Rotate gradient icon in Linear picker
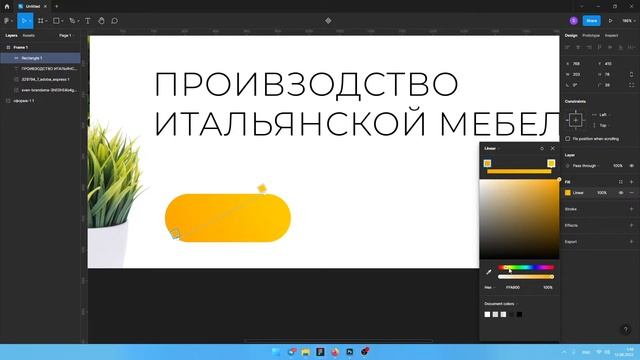The height and width of the screenshot is (360, 640). (542, 149)
